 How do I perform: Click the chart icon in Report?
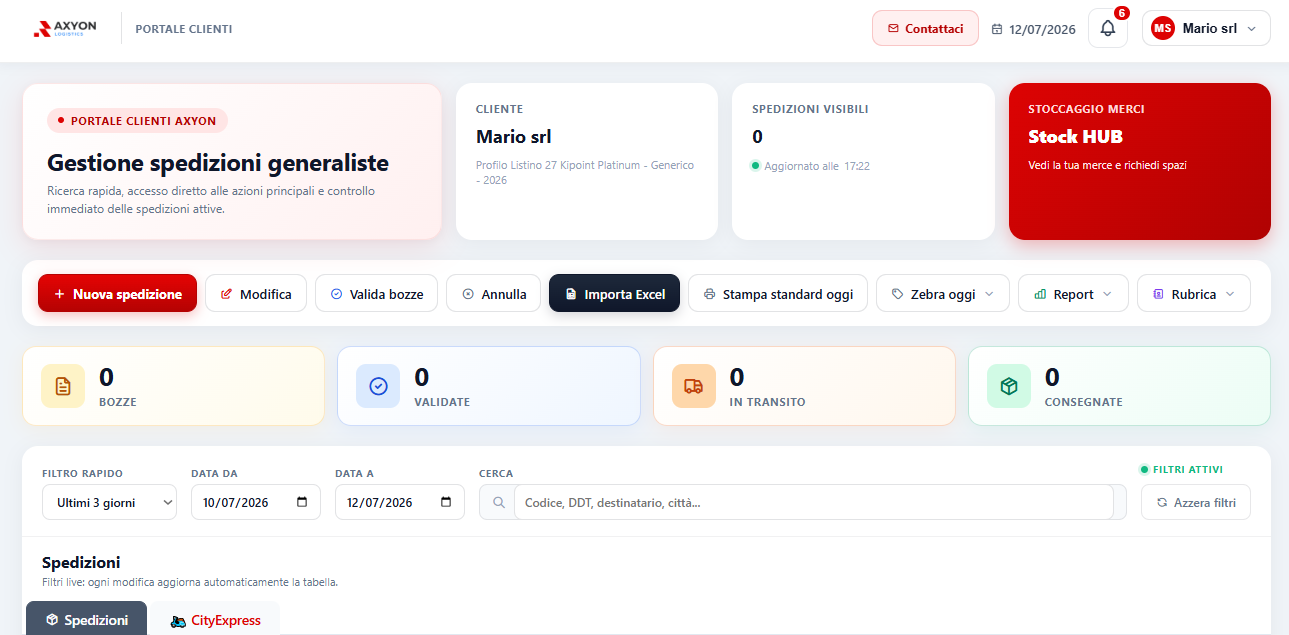[1039, 294]
